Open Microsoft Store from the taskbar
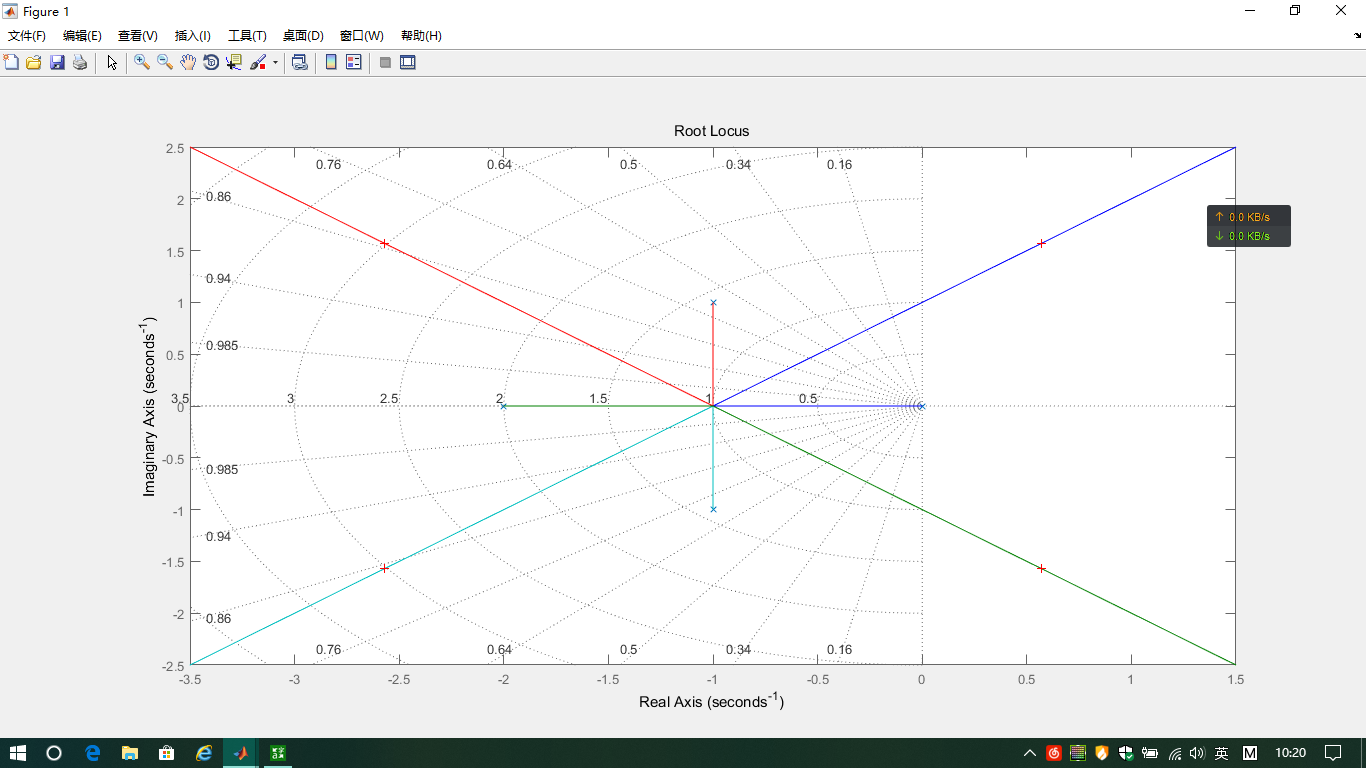This screenshot has width=1366, height=768. pos(167,753)
